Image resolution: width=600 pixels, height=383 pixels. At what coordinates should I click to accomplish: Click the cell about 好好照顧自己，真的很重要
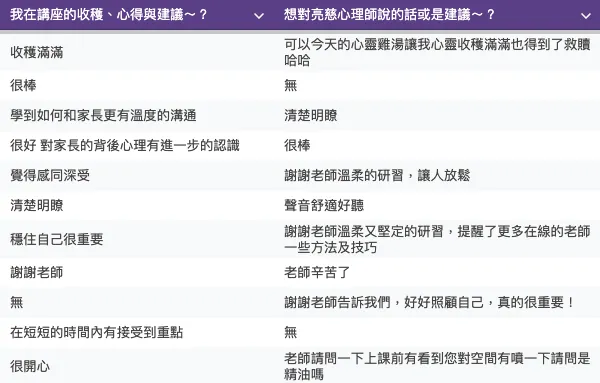tap(437, 302)
